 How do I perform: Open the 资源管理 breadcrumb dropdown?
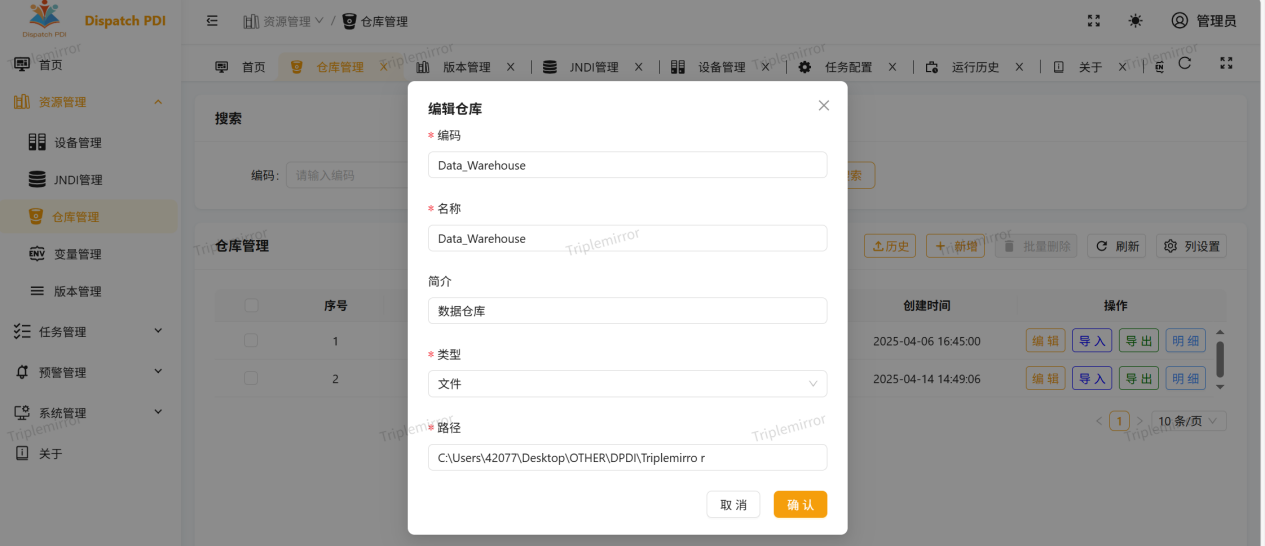click(284, 21)
